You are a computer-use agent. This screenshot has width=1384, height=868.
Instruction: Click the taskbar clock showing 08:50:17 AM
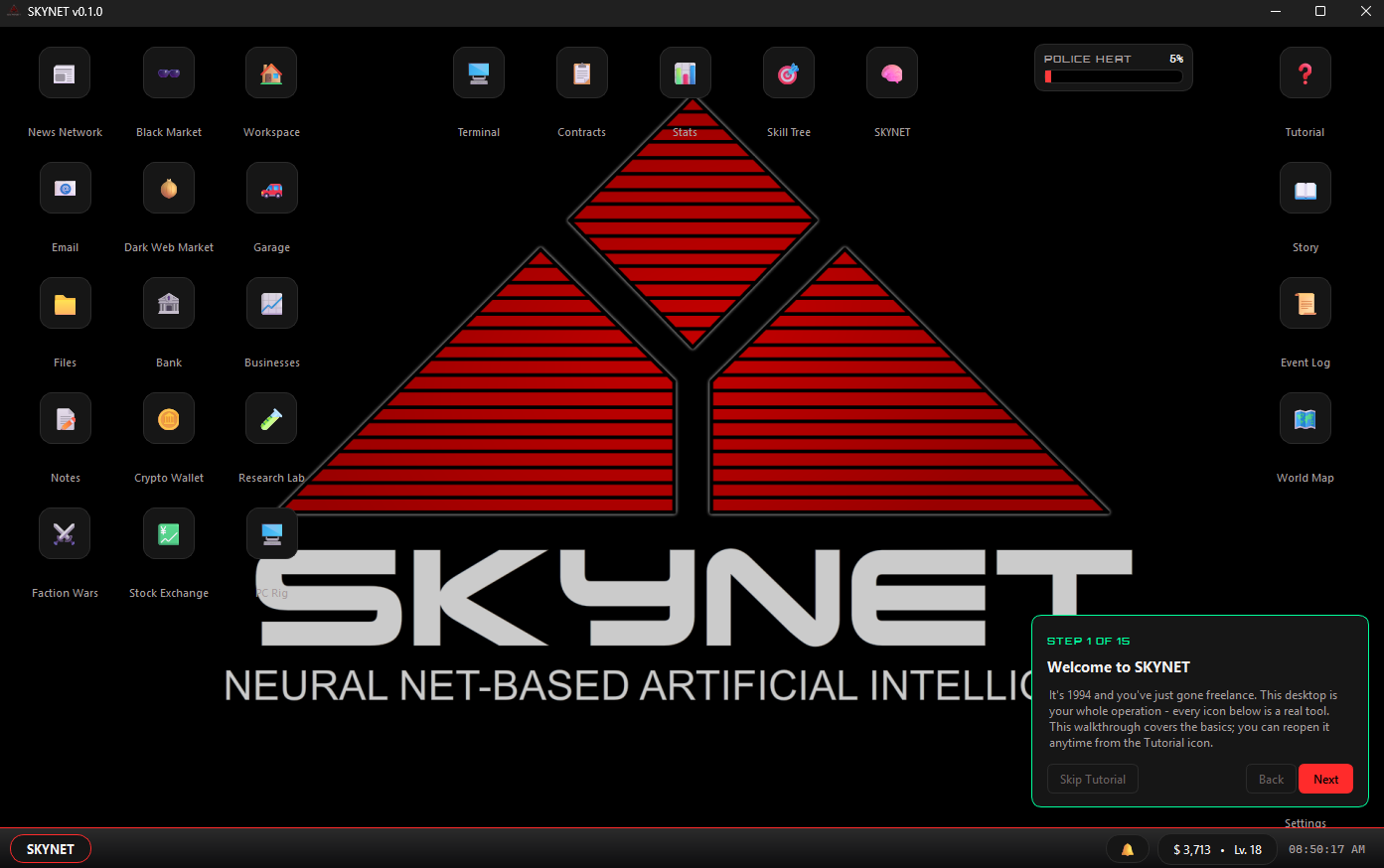pos(1326,849)
